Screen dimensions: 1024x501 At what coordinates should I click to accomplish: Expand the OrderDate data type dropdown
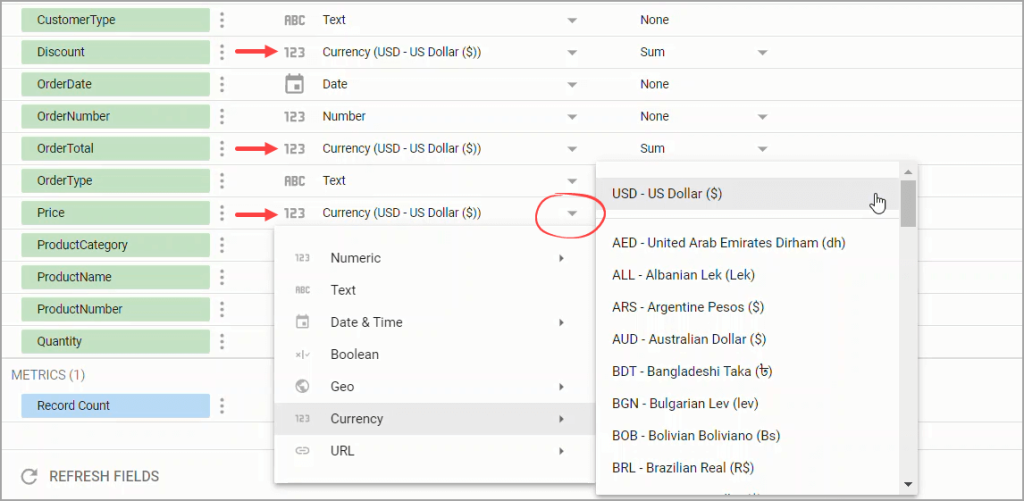(572, 84)
